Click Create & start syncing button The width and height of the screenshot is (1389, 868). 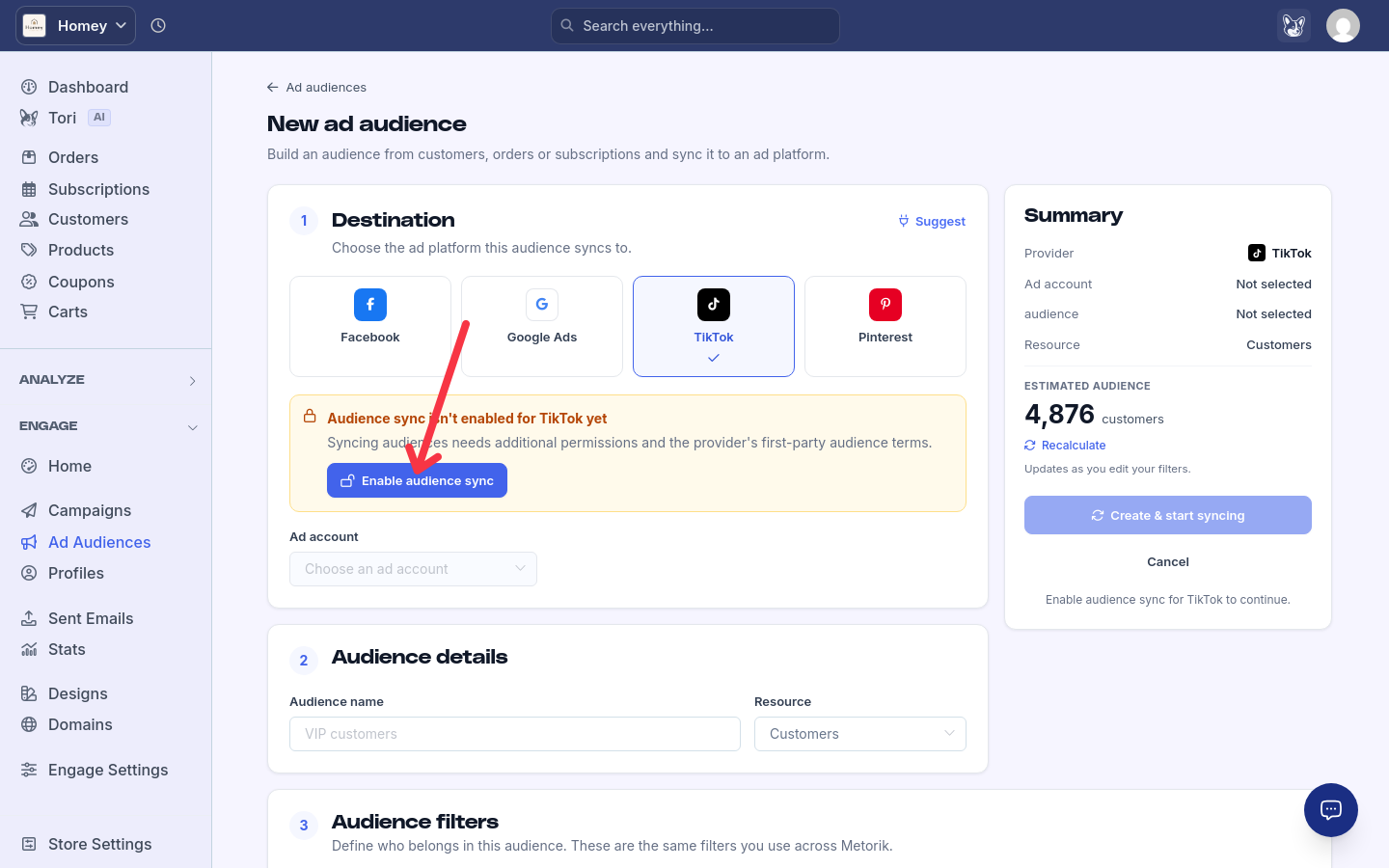1168,515
